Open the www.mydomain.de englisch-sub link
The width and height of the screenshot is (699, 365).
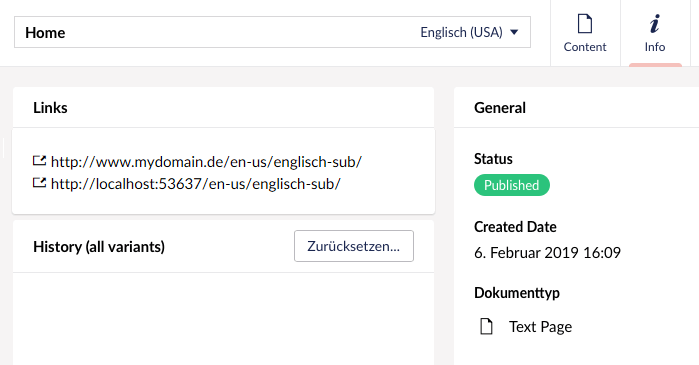(206, 162)
